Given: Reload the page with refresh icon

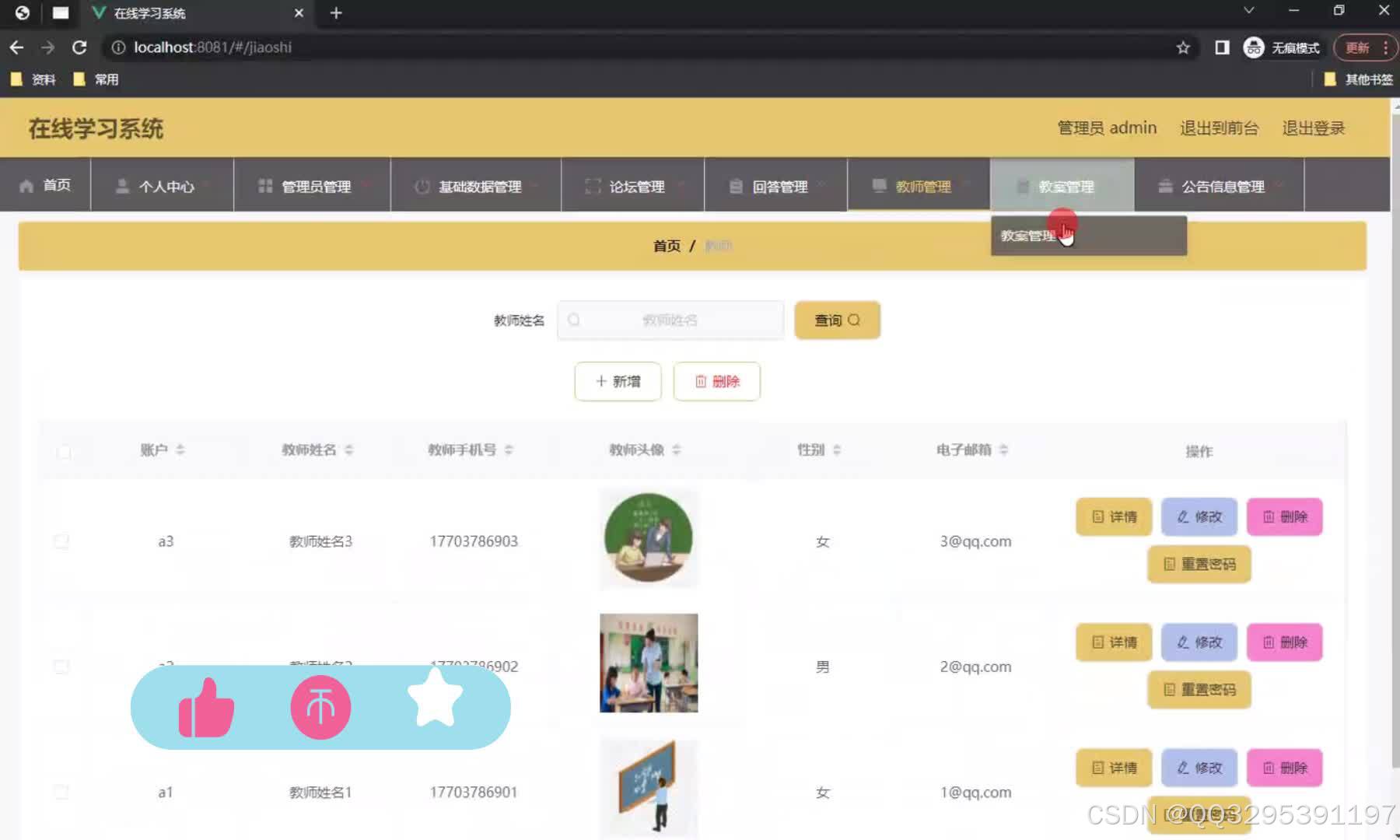Looking at the screenshot, I should 79,47.
